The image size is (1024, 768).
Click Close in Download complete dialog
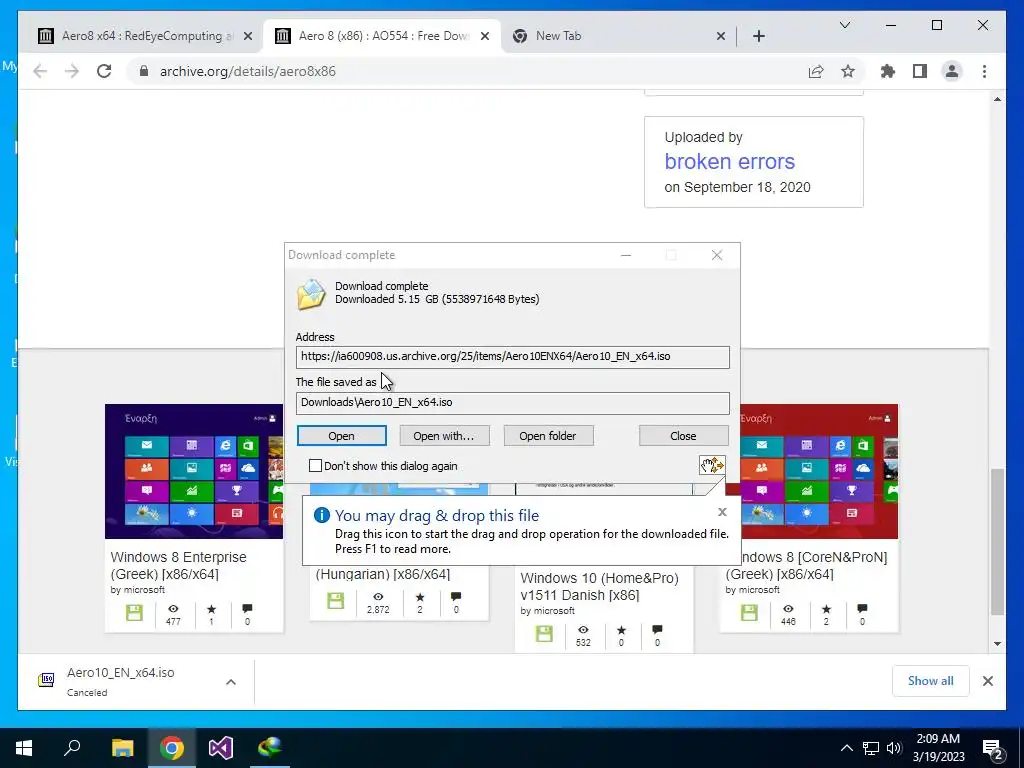point(683,436)
